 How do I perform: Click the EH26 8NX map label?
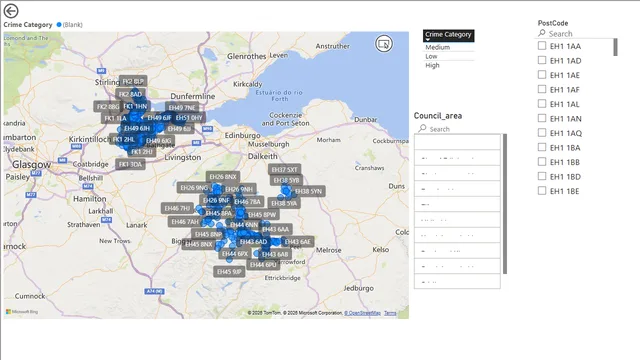coord(223,177)
